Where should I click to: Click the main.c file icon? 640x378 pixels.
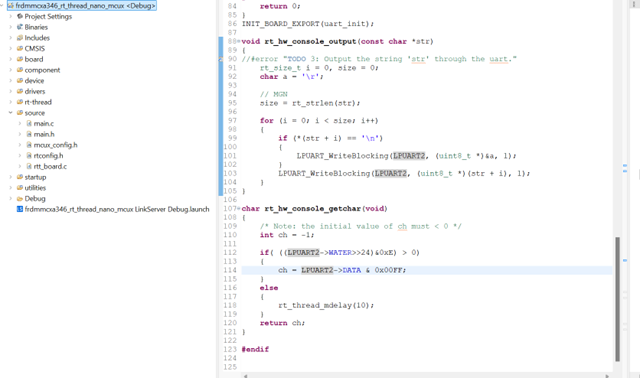[x=29, y=123]
